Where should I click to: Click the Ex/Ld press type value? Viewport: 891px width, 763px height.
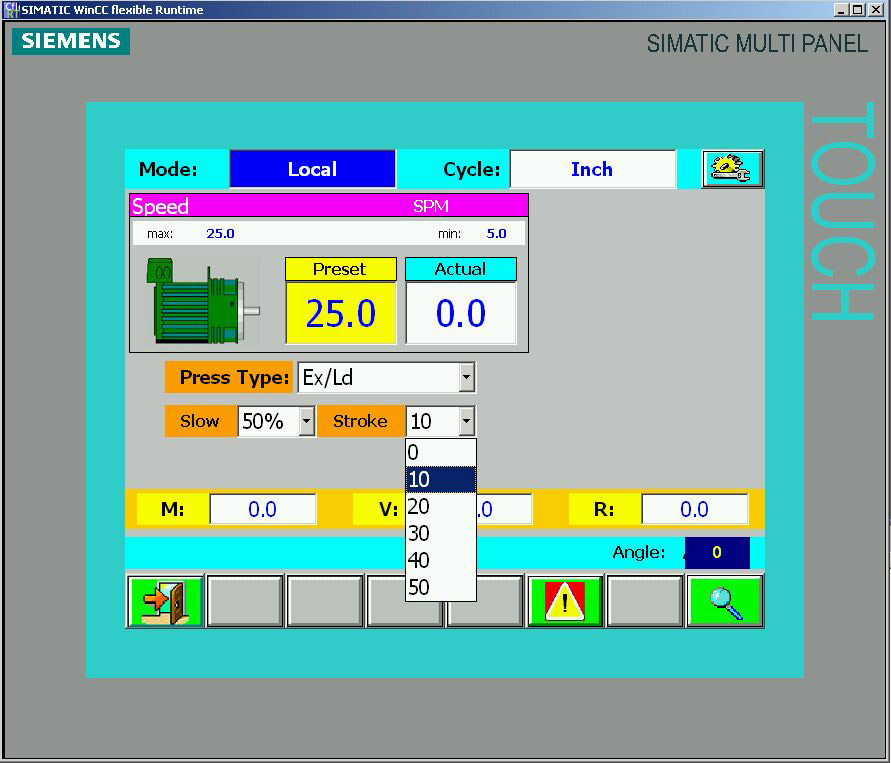tap(378, 377)
